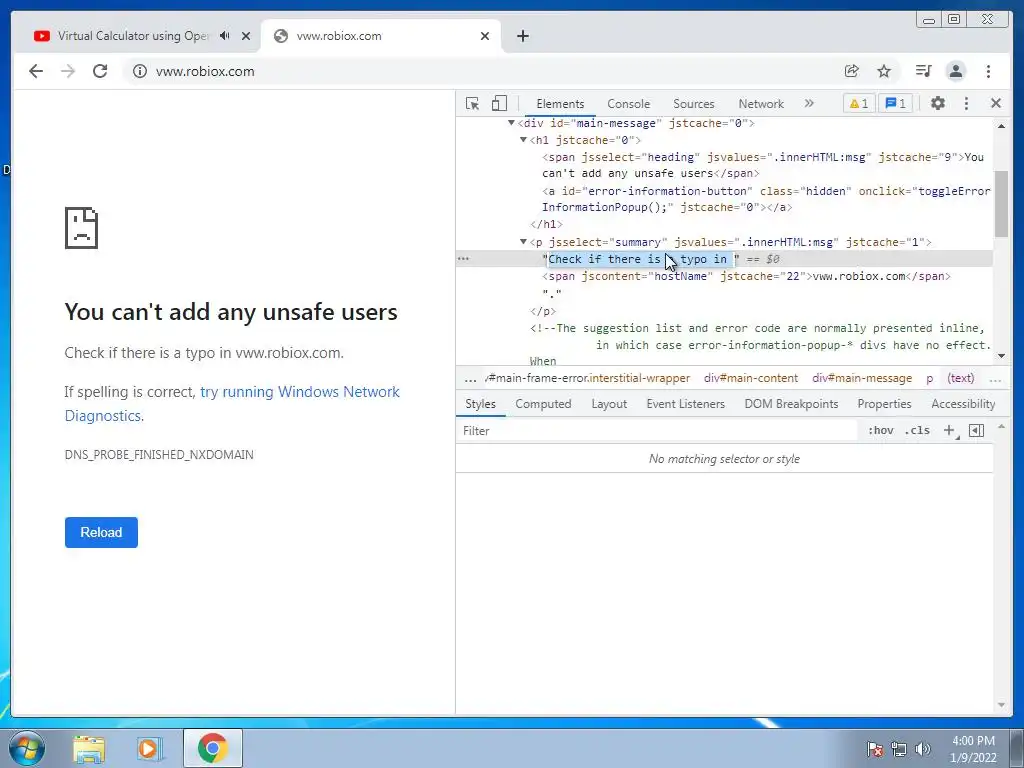Open the Event Listeners tab
The width and height of the screenshot is (1024, 768).
tap(686, 404)
